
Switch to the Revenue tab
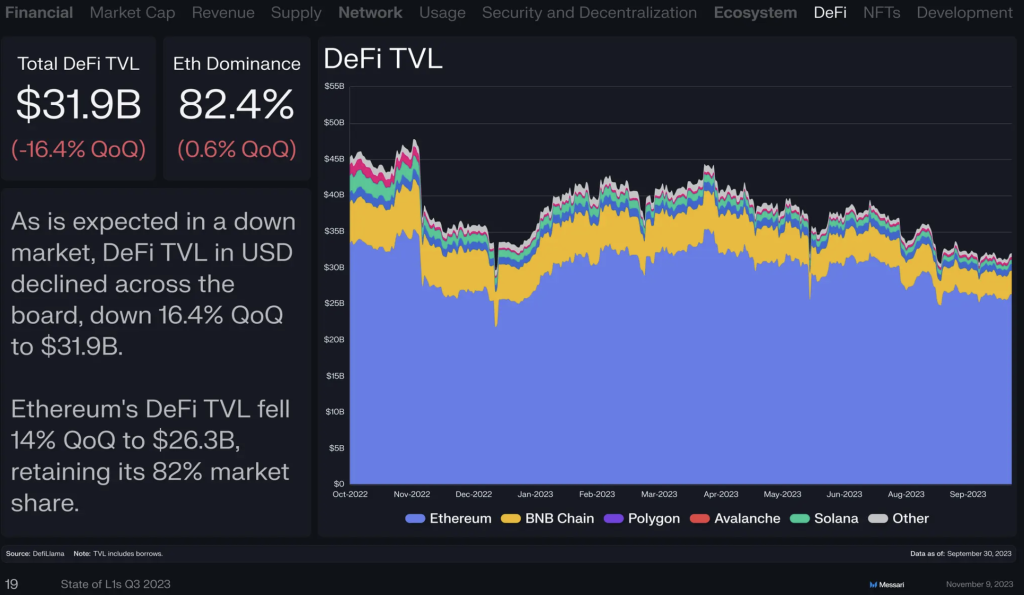click(223, 12)
